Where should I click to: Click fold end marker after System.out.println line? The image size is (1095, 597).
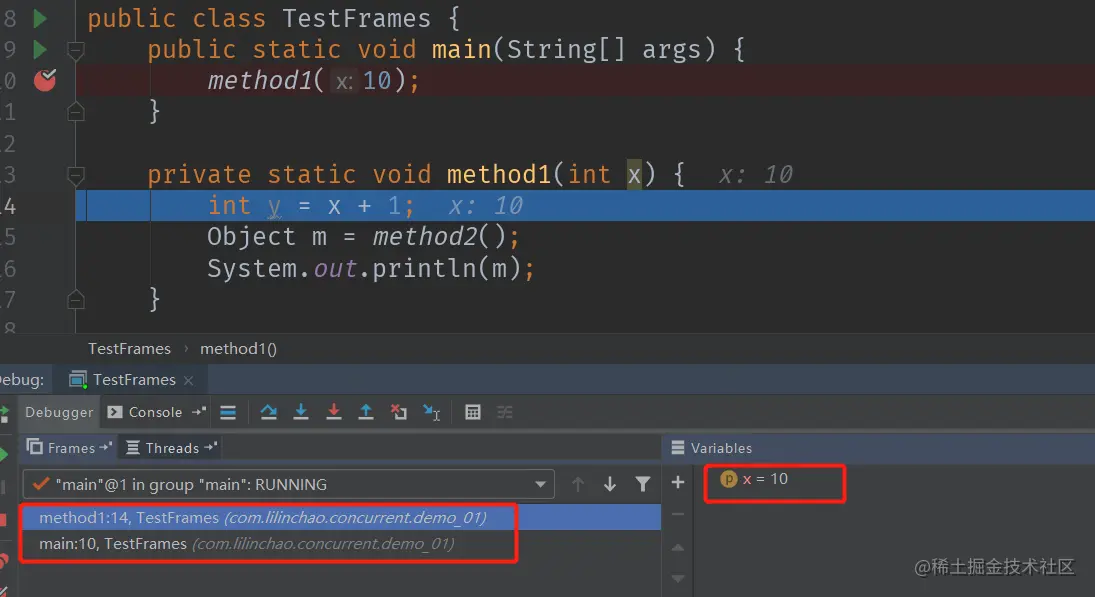pos(75,300)
